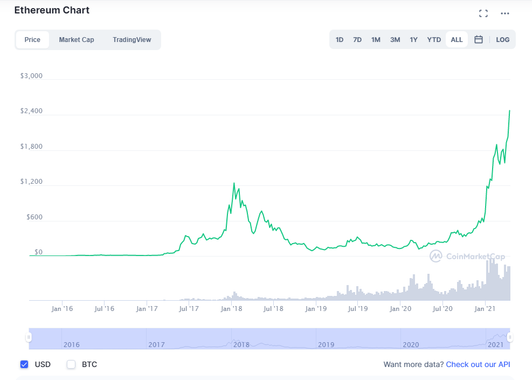The image size is (532, 380).
Task: Switch to the Price tab
Action: coord(32,40)
